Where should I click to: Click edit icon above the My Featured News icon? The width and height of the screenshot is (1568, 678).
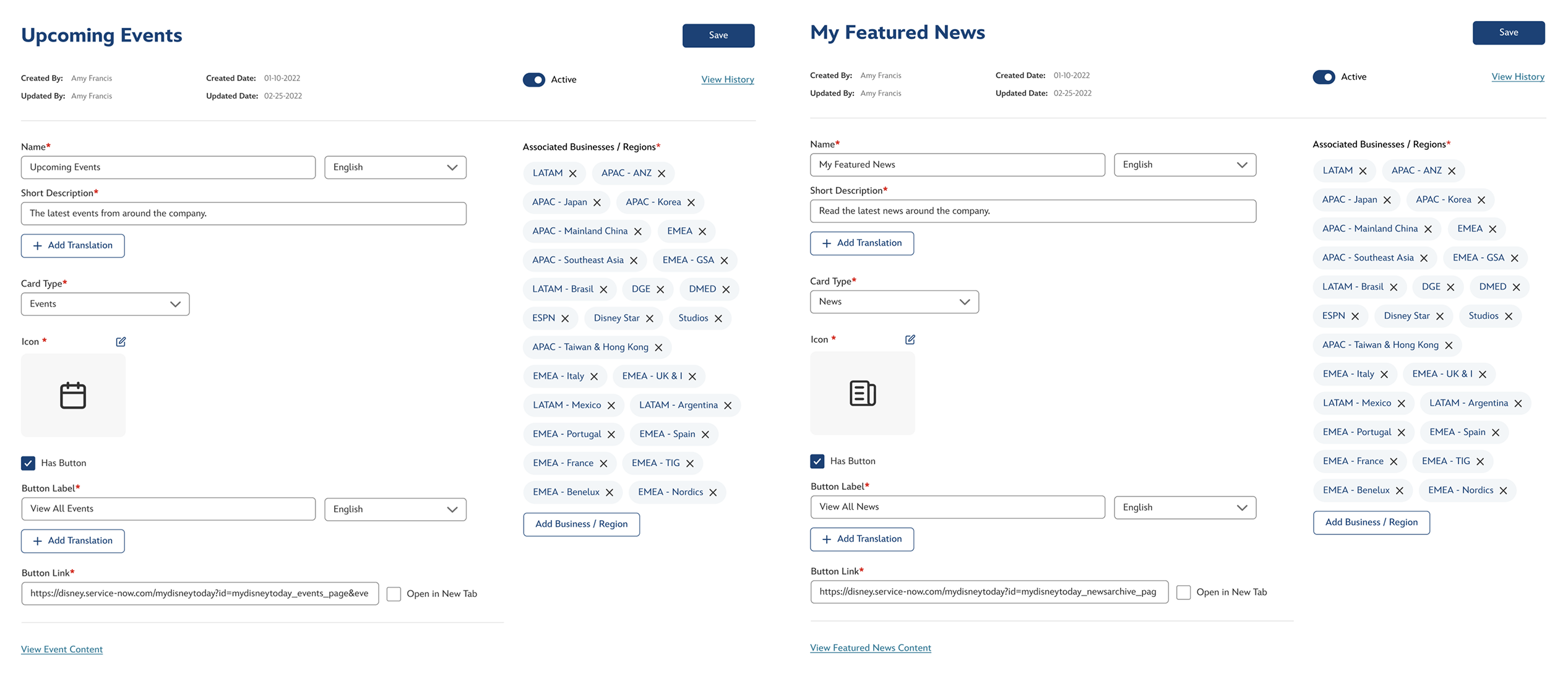pyautogui.click(x=910, y=340)
